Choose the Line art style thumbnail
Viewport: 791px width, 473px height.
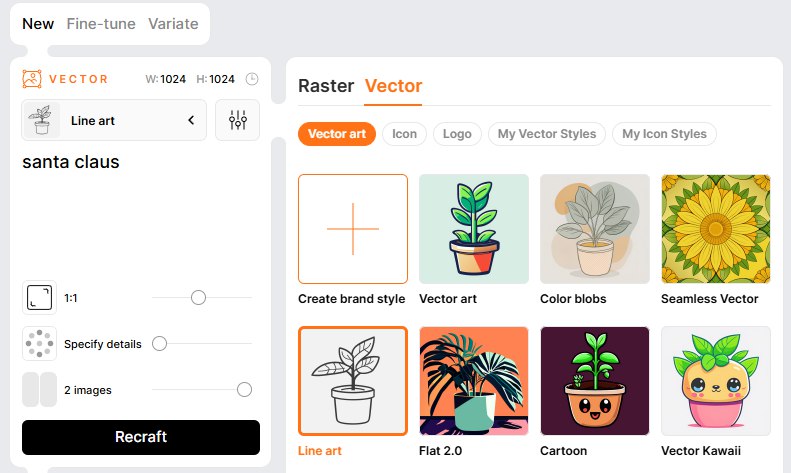tap(353, 381)
